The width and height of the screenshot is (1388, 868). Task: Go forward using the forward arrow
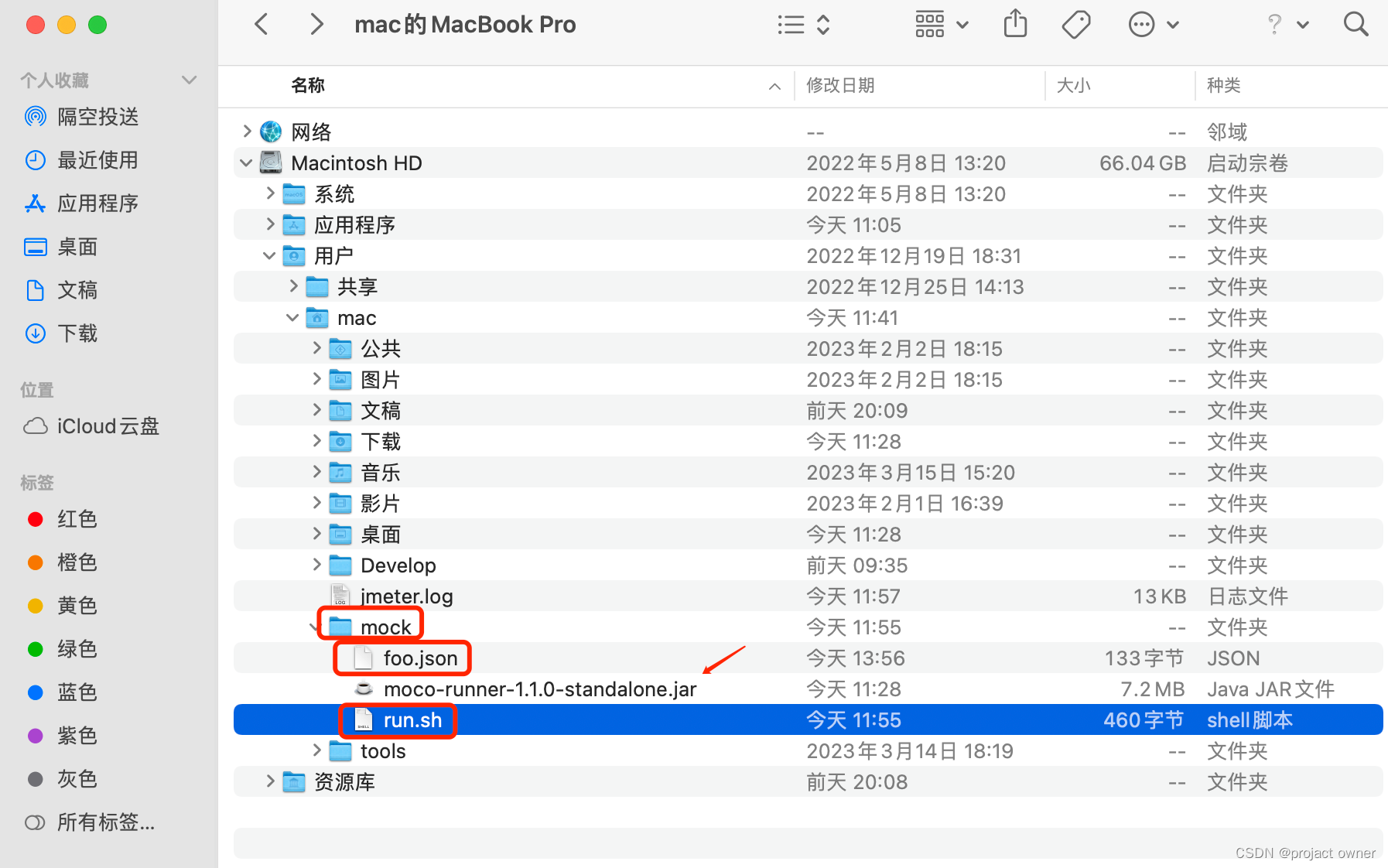(316, 24)
